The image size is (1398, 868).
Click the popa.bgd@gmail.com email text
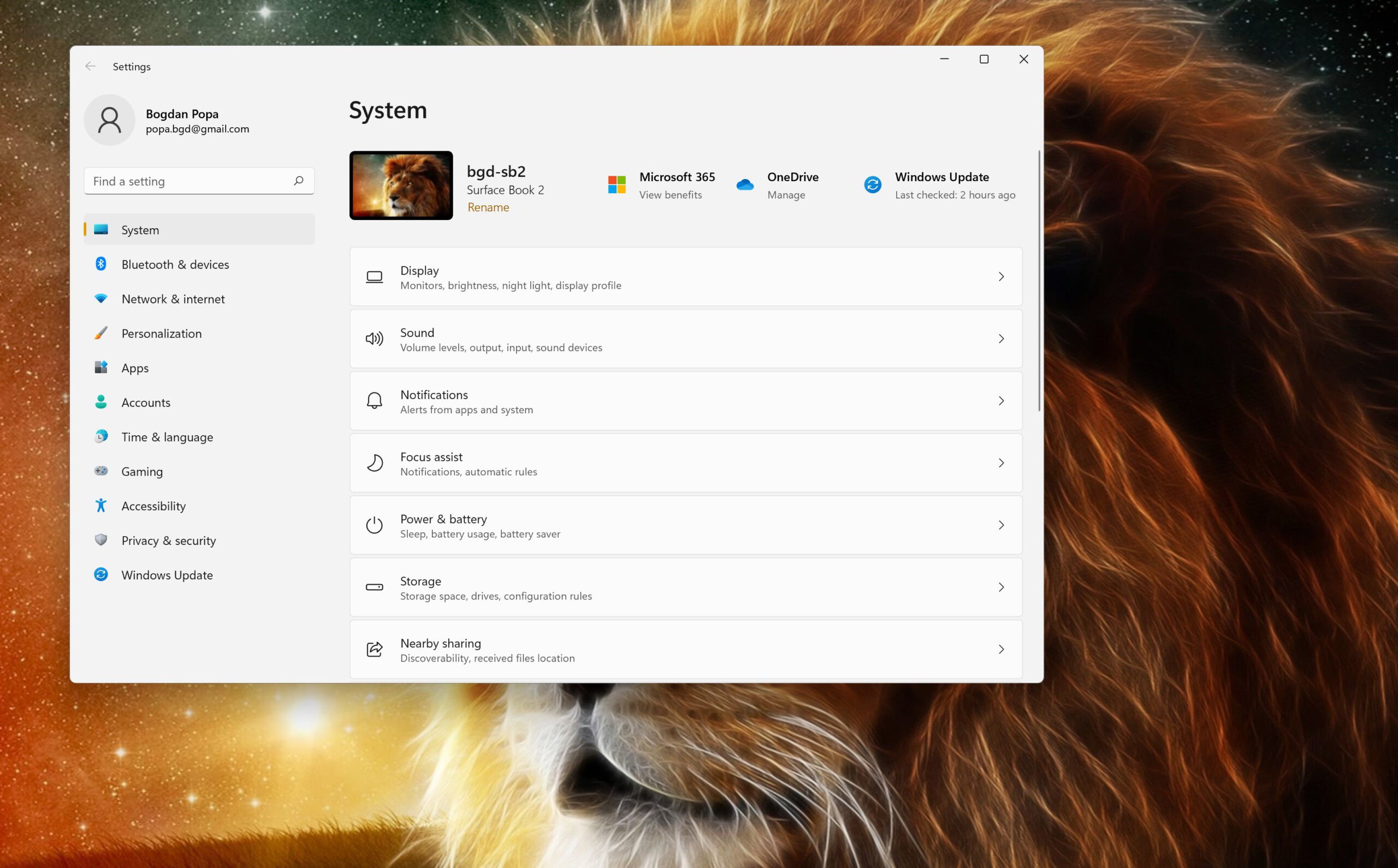tap(198, 129)
